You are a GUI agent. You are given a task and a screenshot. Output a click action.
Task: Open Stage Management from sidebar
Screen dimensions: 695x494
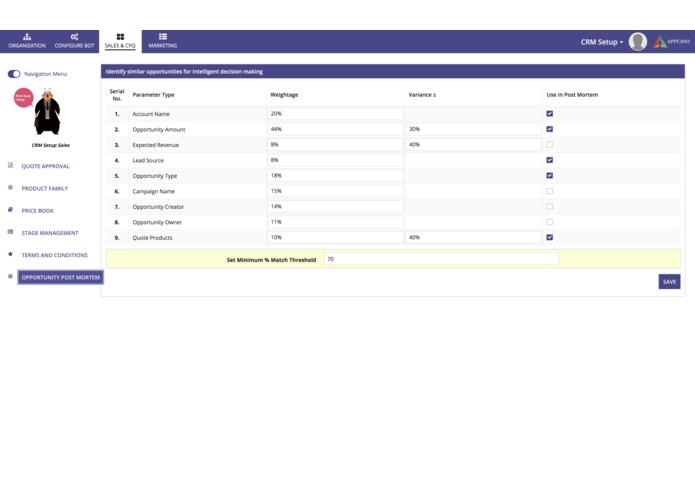(50, 233)
